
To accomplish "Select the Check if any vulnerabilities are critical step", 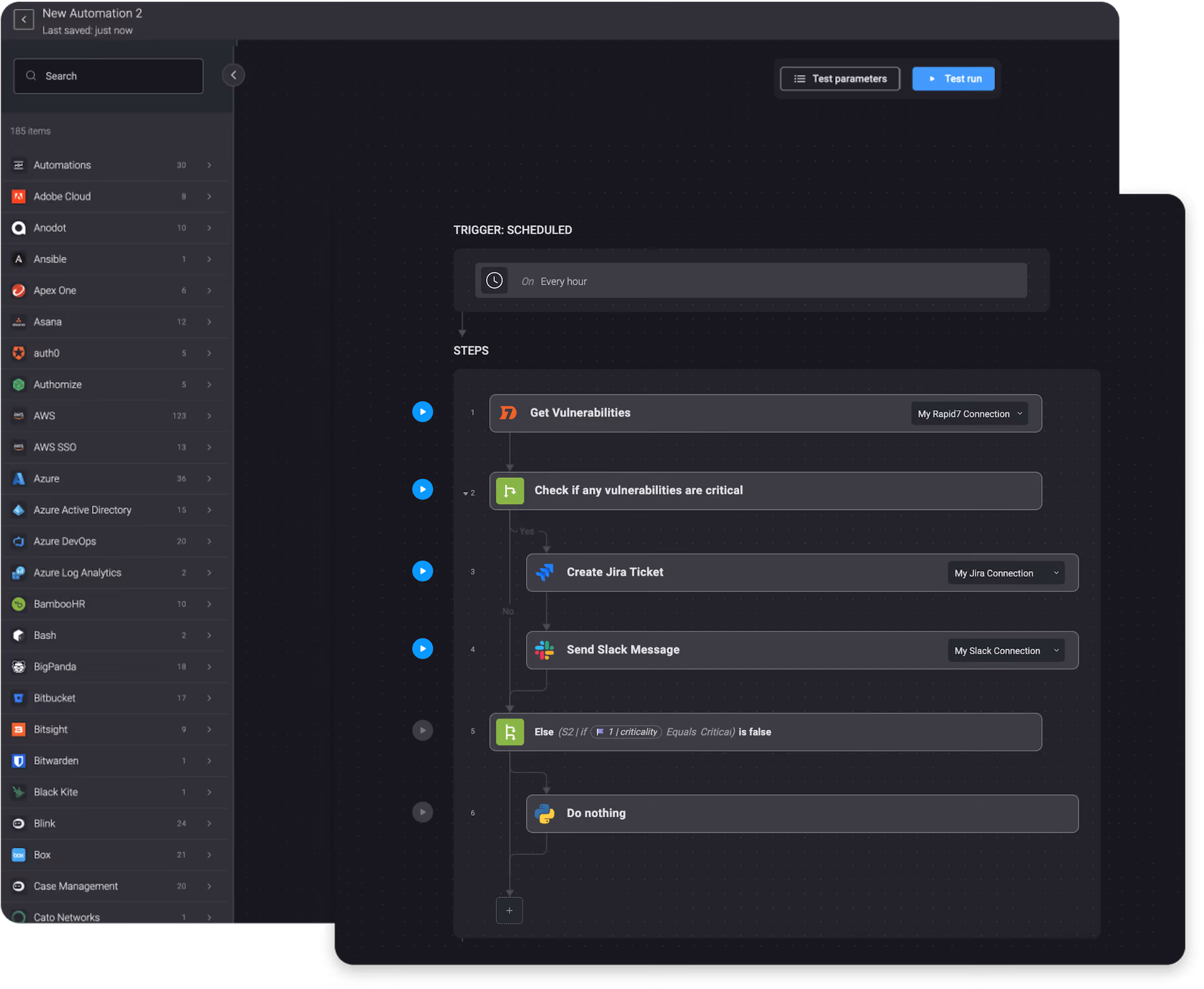I will click(x=765, y=491).
